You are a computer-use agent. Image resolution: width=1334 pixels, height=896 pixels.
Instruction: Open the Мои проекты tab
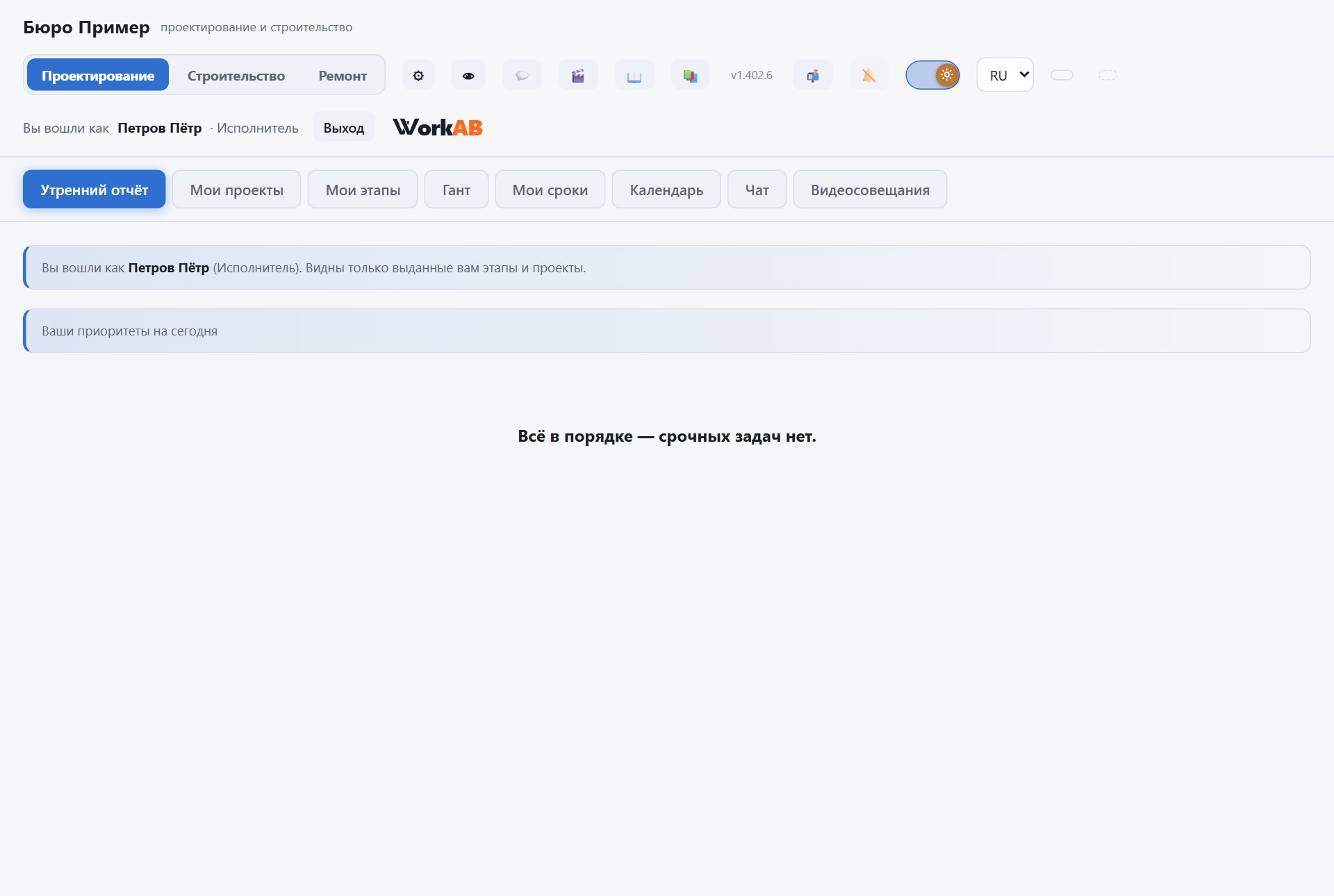click(x=237, y=190)
